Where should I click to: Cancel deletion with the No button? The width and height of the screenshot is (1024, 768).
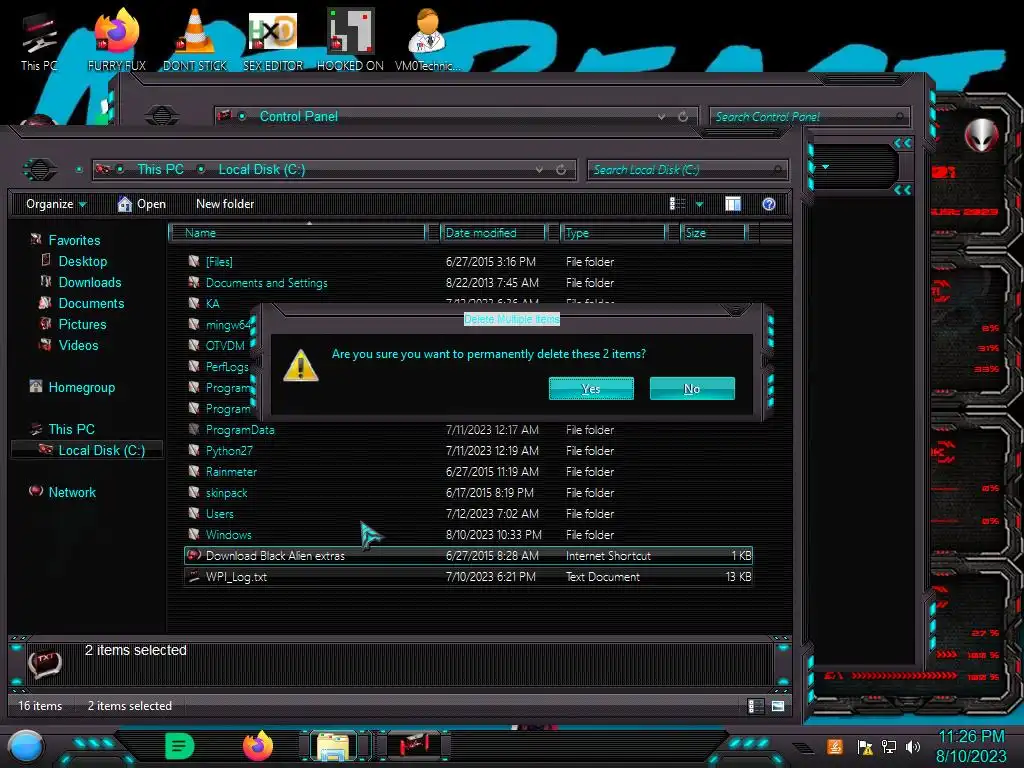click(x=692, y=389)
